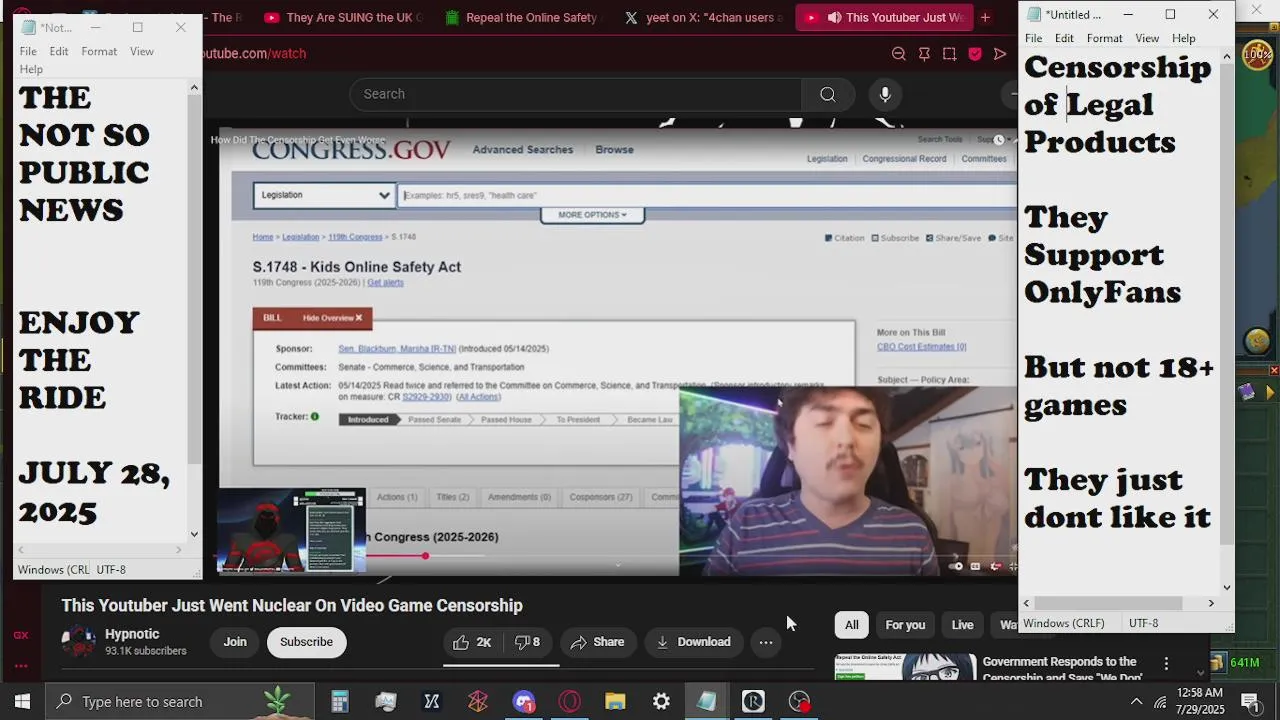Click the Windows taskbar search box
This screenshot has height=720, width=1280.
[x=180, y=702]
